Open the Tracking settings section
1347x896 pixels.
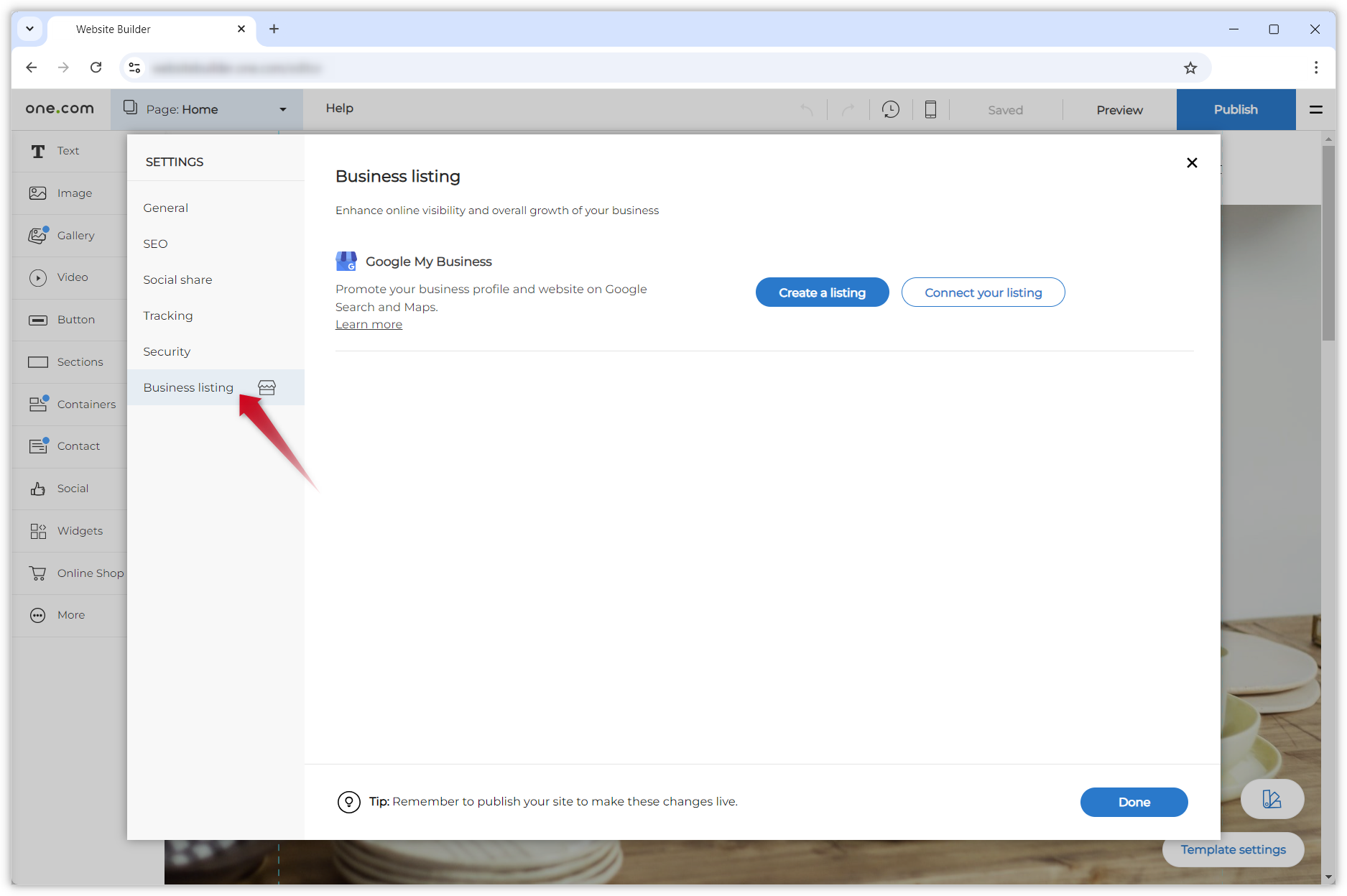[167, 315]
